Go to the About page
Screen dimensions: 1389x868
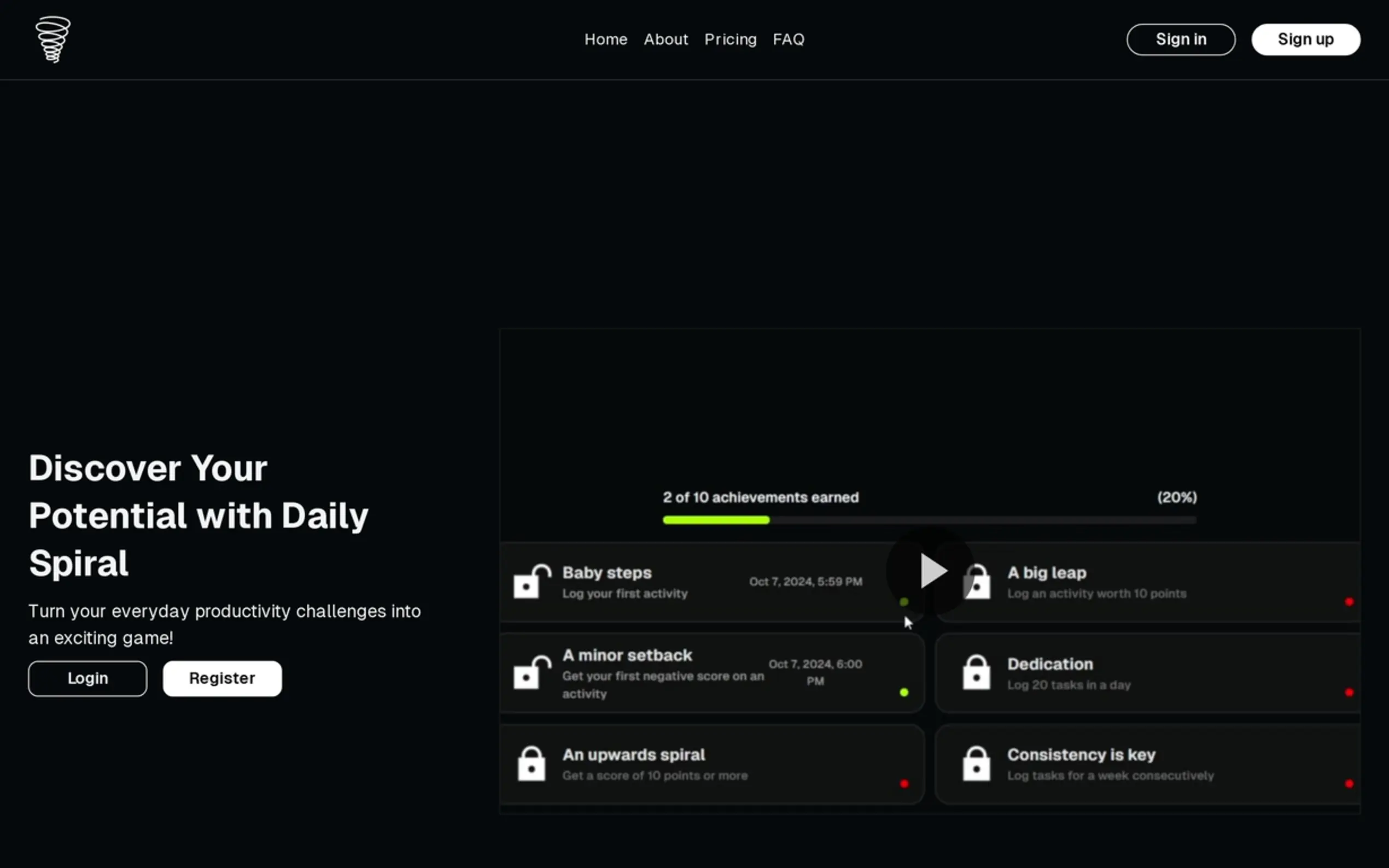pyautogui.click(x=666, y=39)
